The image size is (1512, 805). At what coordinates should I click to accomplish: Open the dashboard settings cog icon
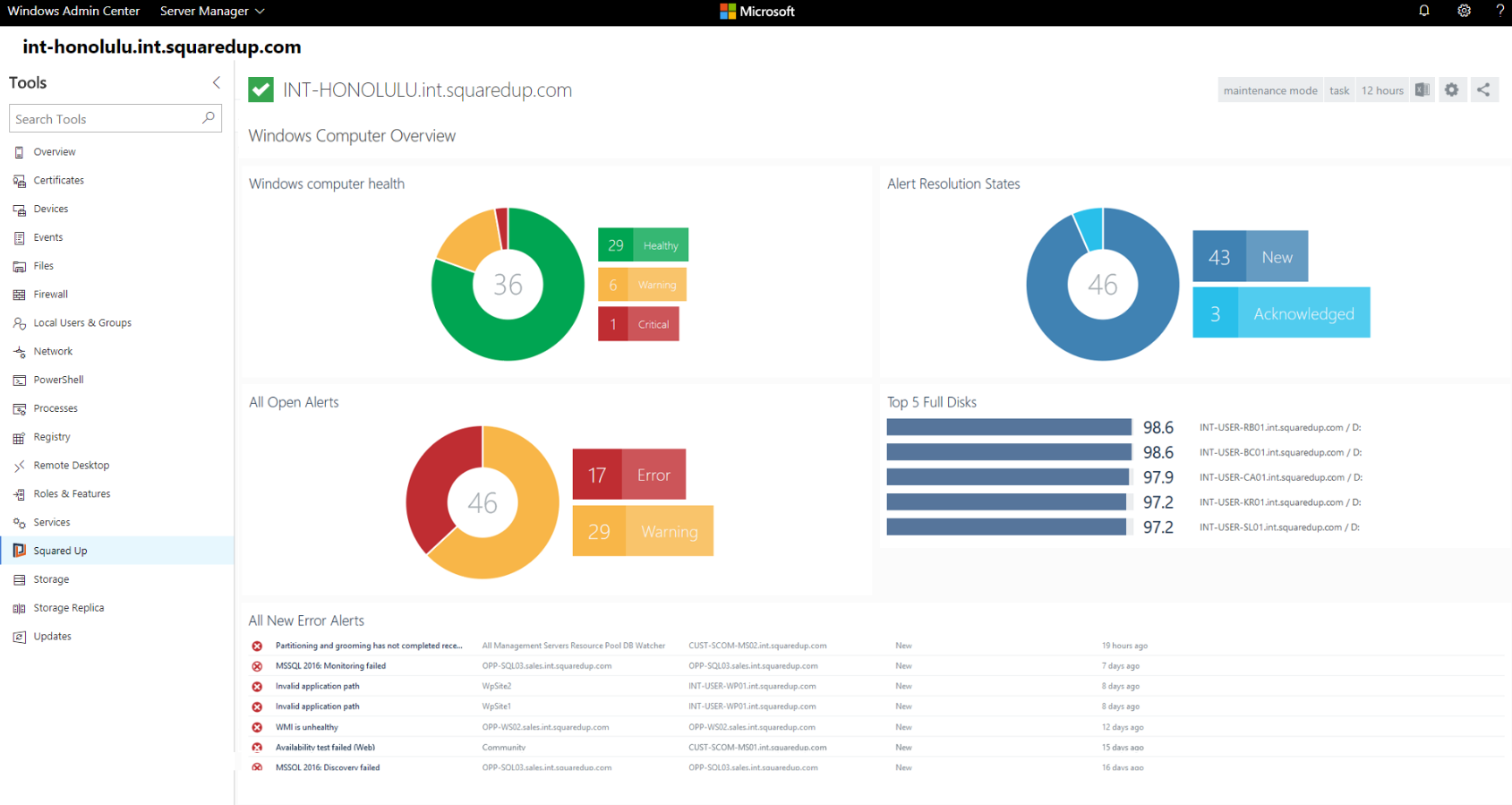(1452, 90)
